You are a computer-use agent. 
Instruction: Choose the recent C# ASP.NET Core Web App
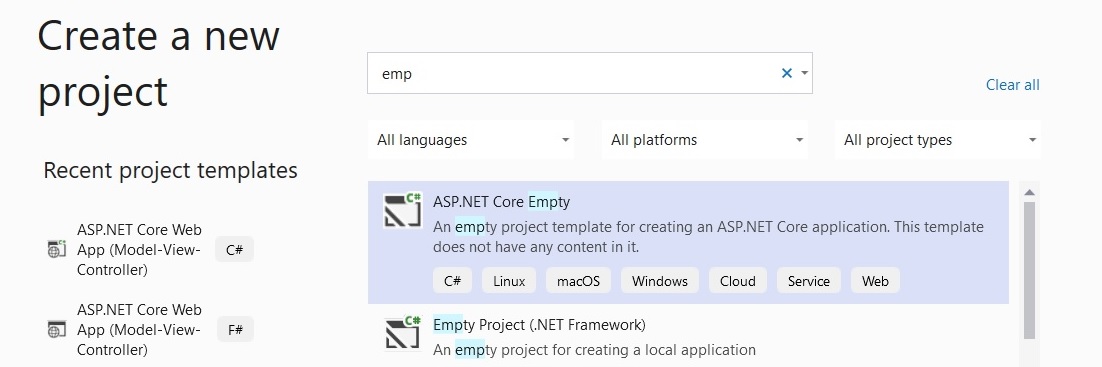(149, 250)
